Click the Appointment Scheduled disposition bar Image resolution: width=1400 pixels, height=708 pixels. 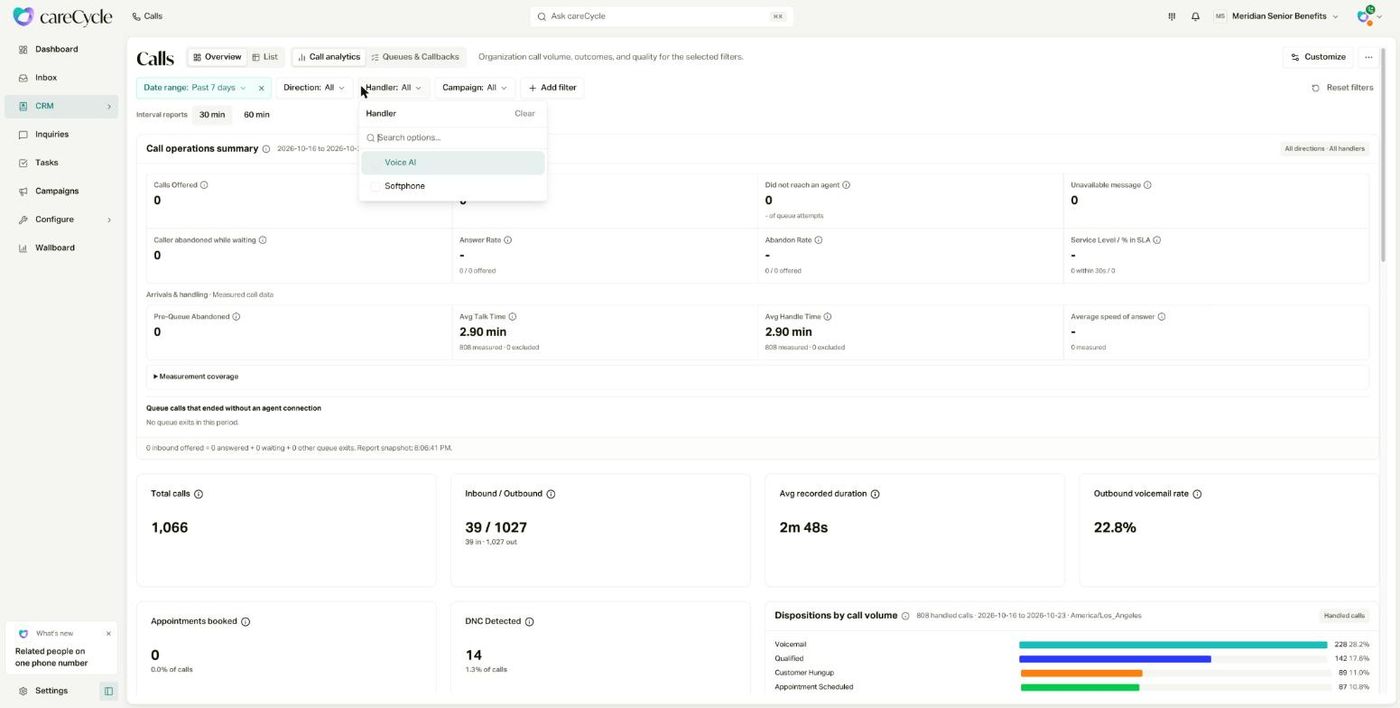[x=1080, y=687]
